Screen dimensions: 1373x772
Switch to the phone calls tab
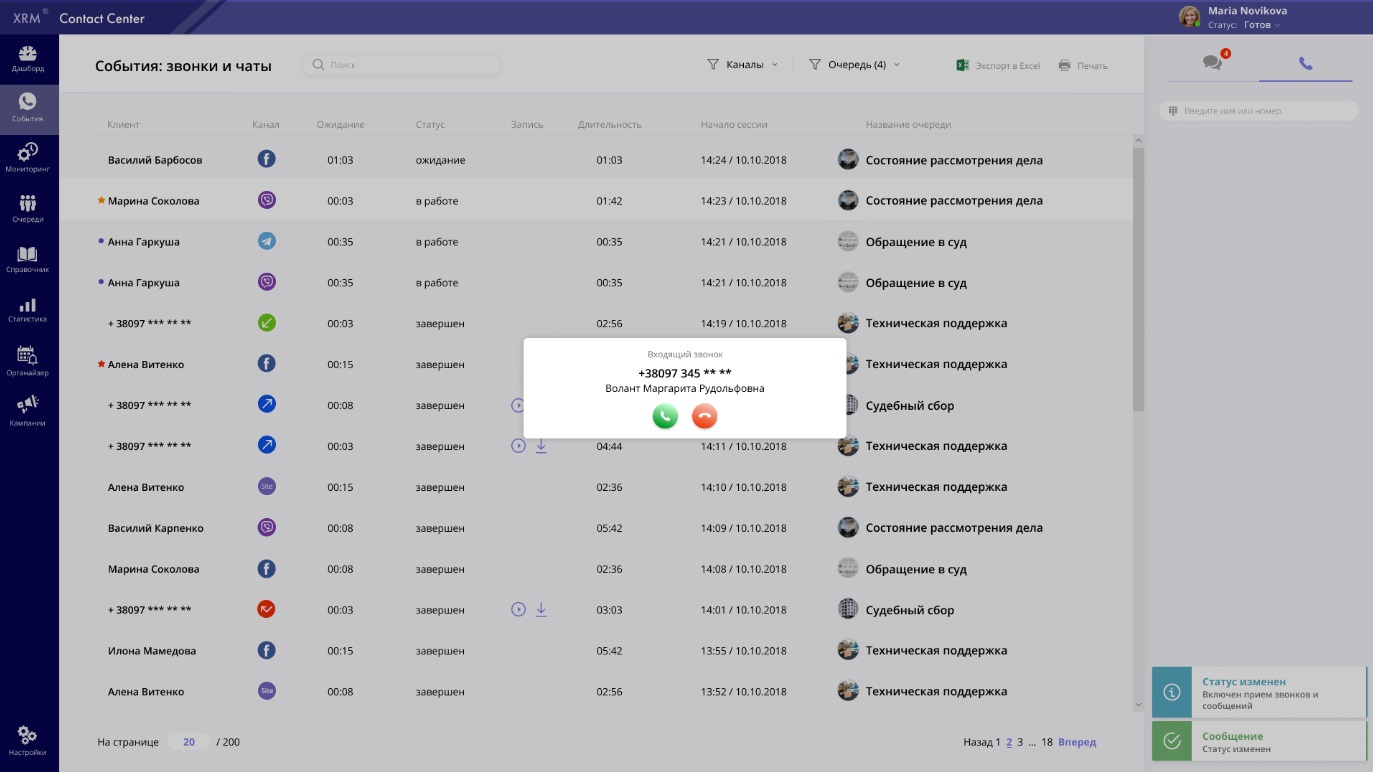1305,63
